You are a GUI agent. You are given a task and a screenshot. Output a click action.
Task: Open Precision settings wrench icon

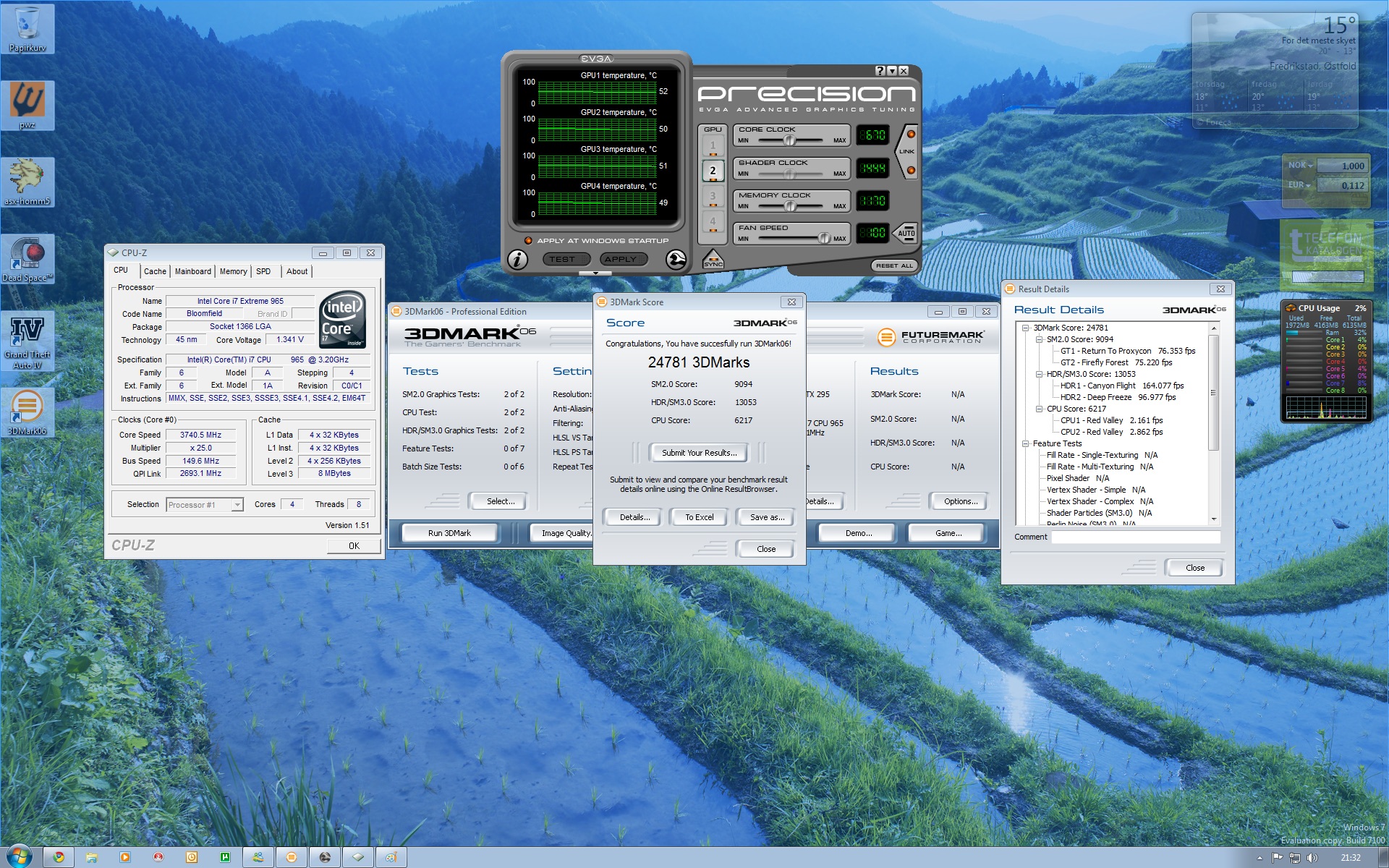[676, 260]
